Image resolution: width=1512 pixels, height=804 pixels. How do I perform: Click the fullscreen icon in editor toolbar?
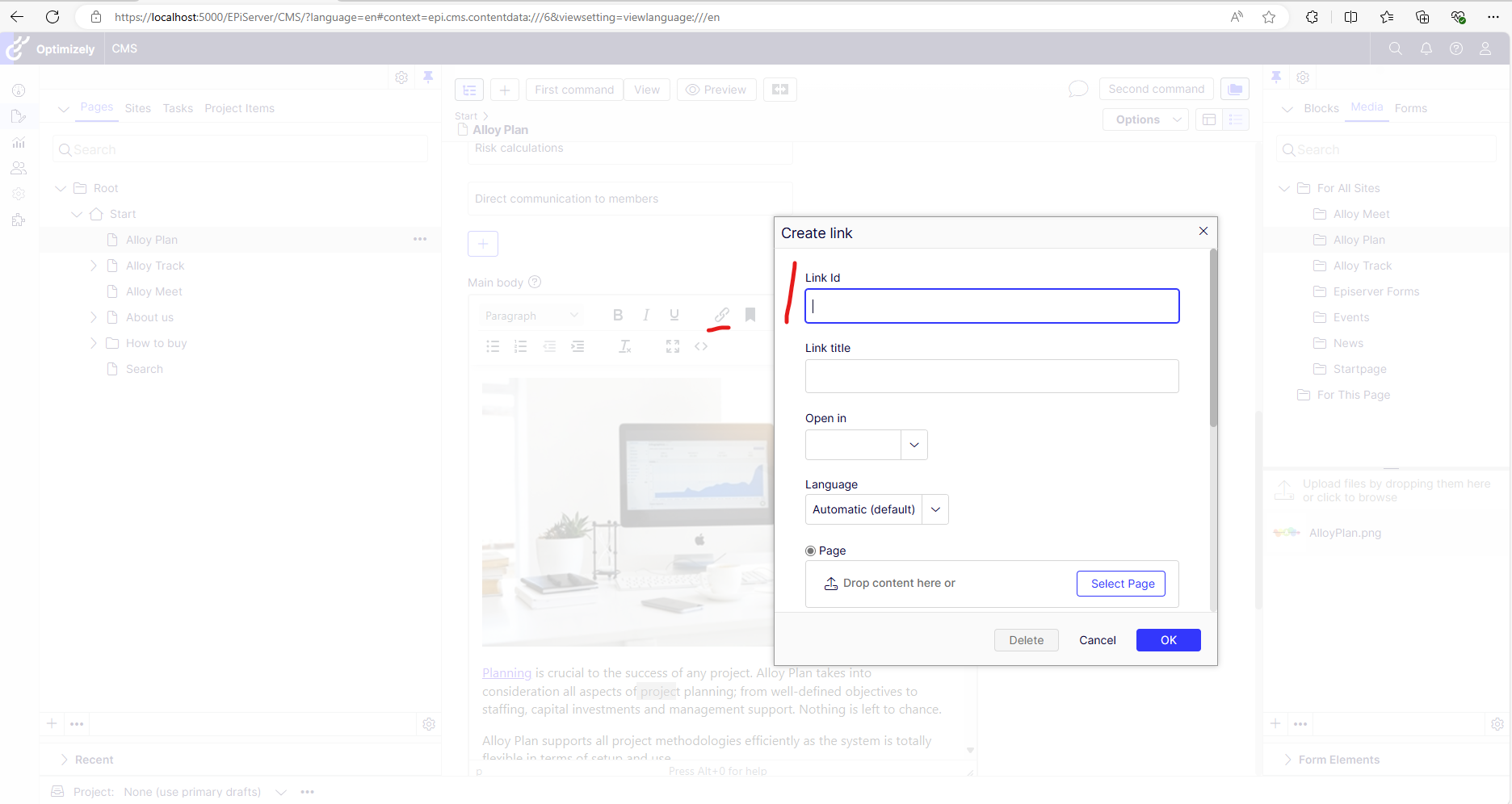coord(673,346)
